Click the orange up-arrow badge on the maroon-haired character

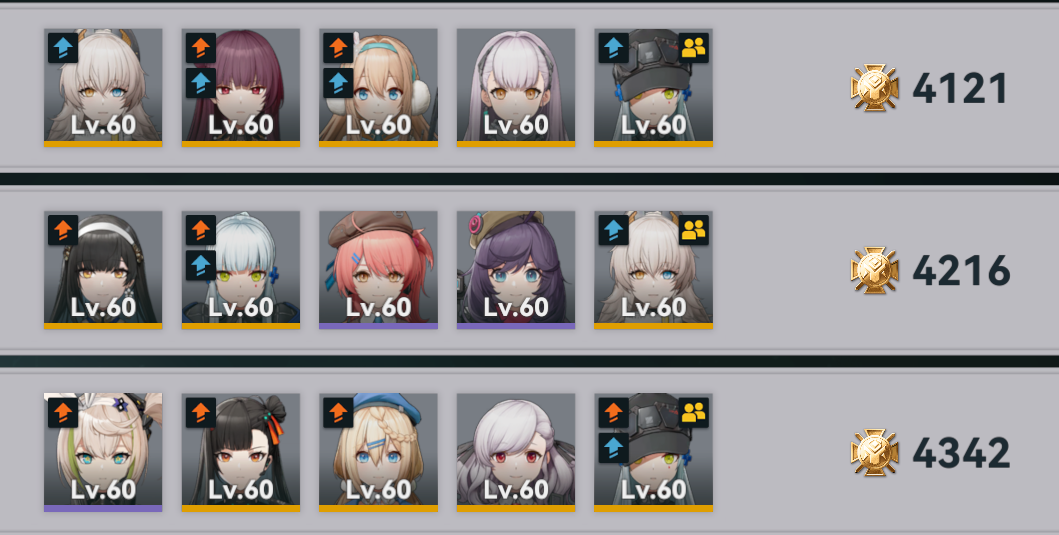[x=201, y=48]
